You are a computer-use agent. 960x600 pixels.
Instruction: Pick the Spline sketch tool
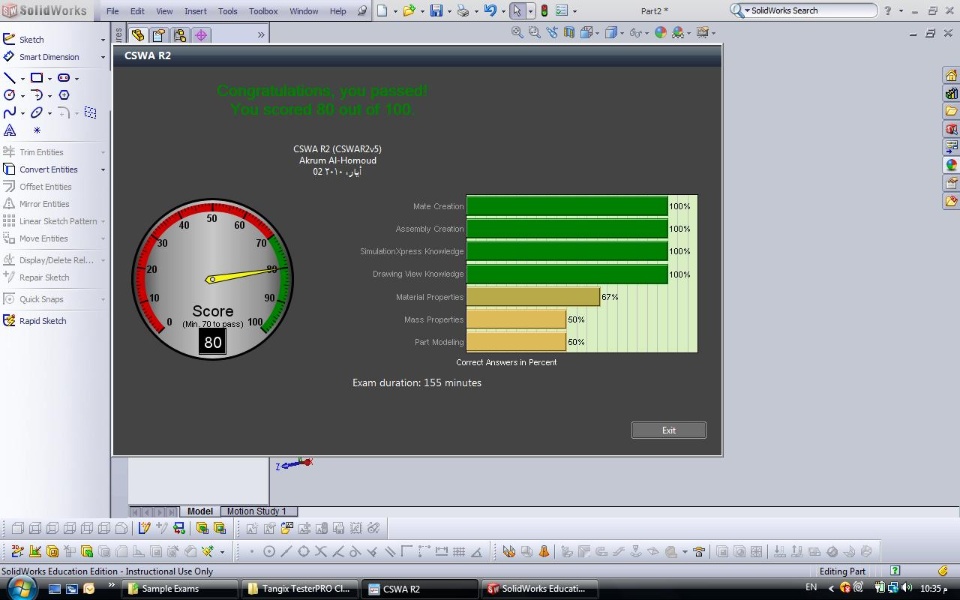click(10, 113)
